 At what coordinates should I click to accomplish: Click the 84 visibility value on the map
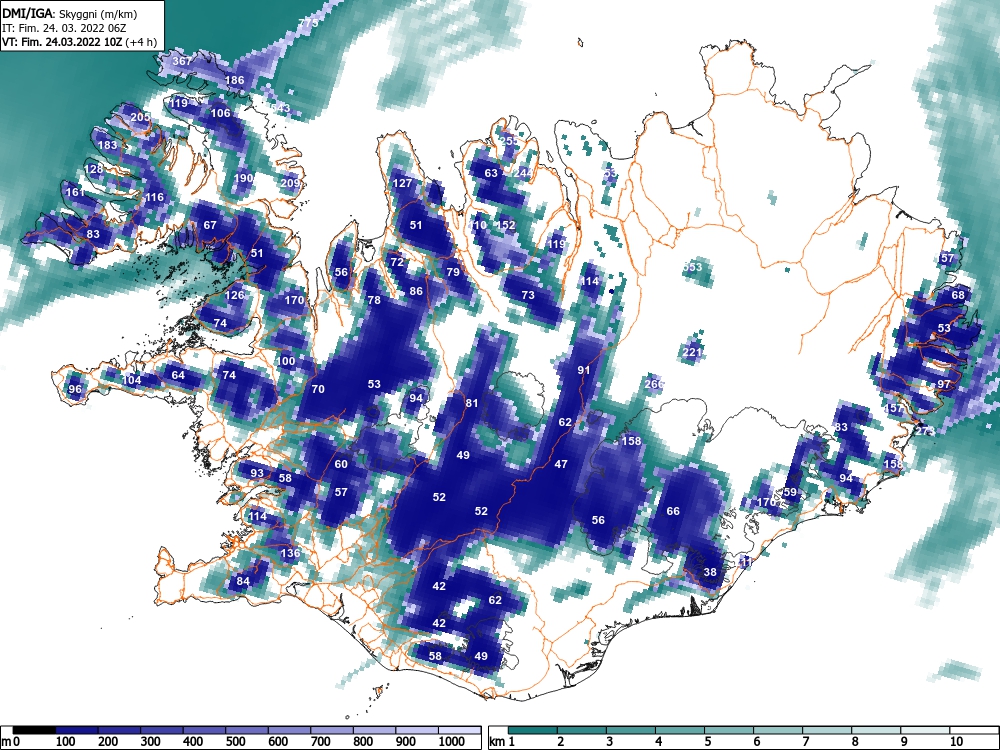click(243, 581)
